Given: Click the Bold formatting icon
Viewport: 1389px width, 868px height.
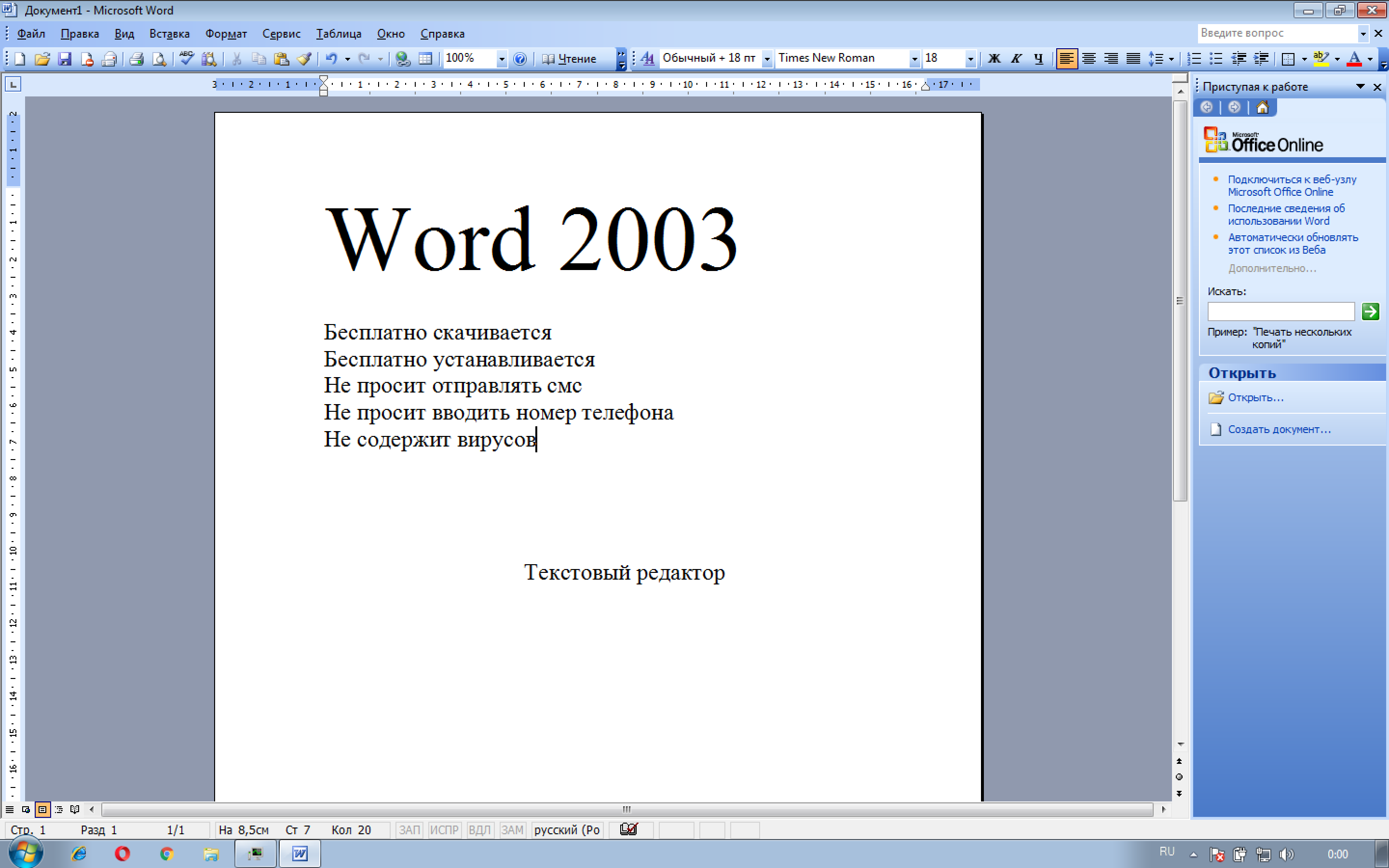Looking at the screenshot, I should [991, 59].
